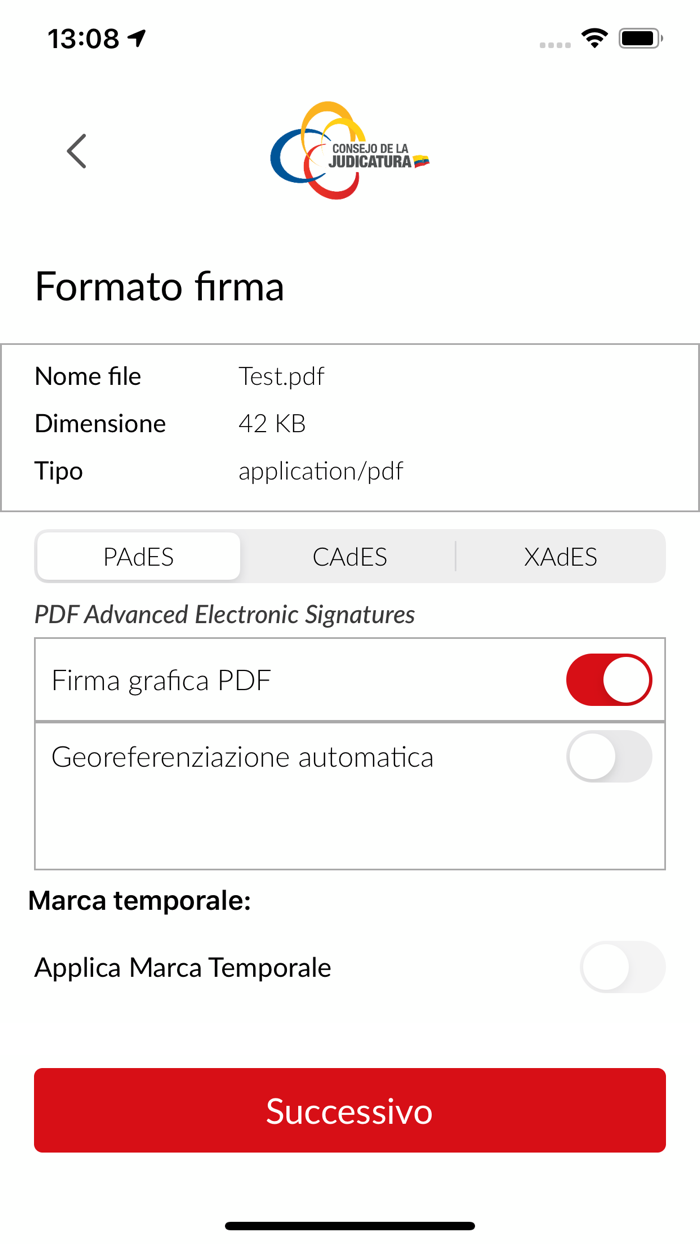The image size is (700, 1244).
Task: Switch to the CAdES tab
Action: point(349,556)
